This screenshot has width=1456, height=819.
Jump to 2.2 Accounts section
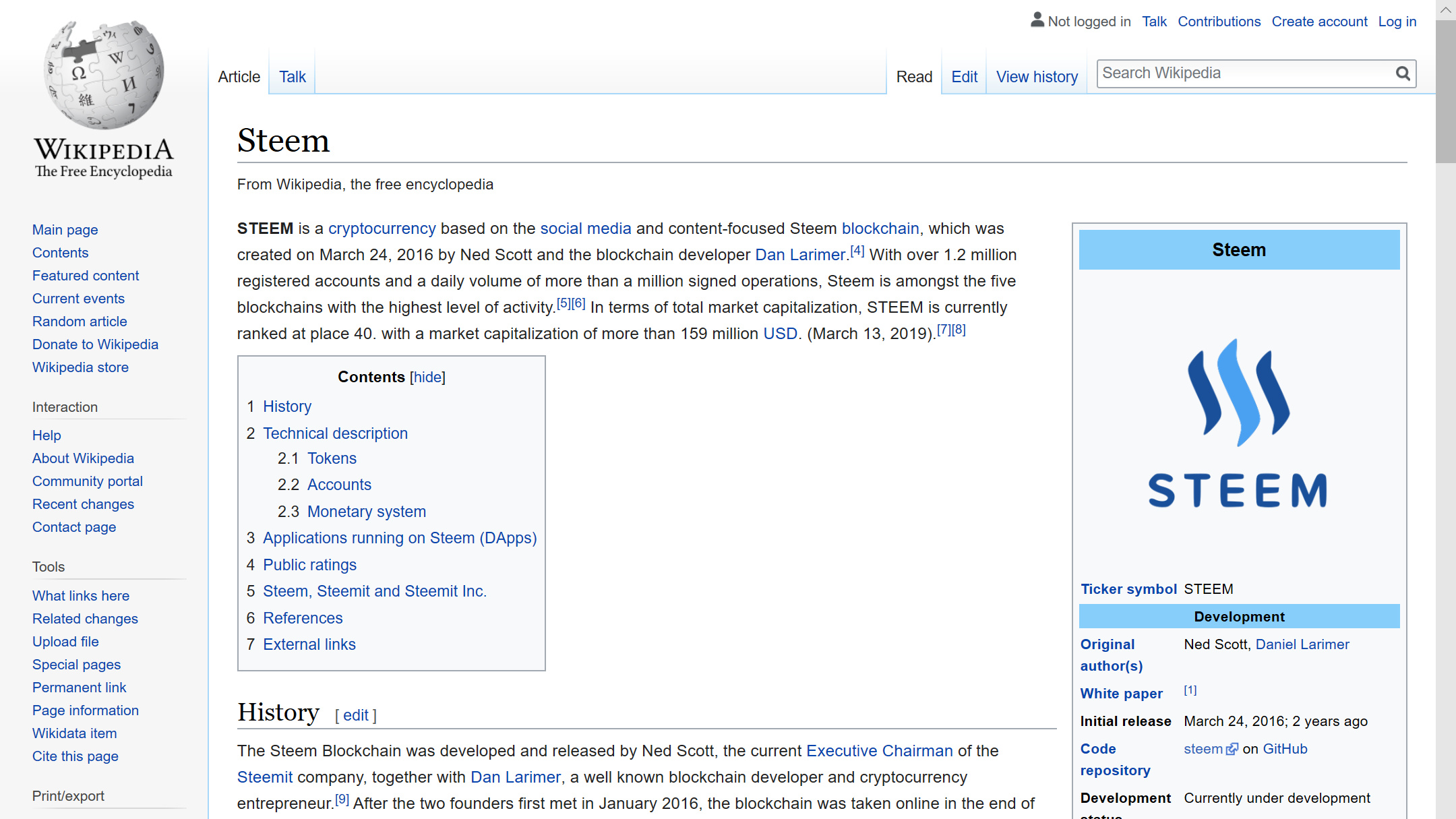click(x=339, y=485)
